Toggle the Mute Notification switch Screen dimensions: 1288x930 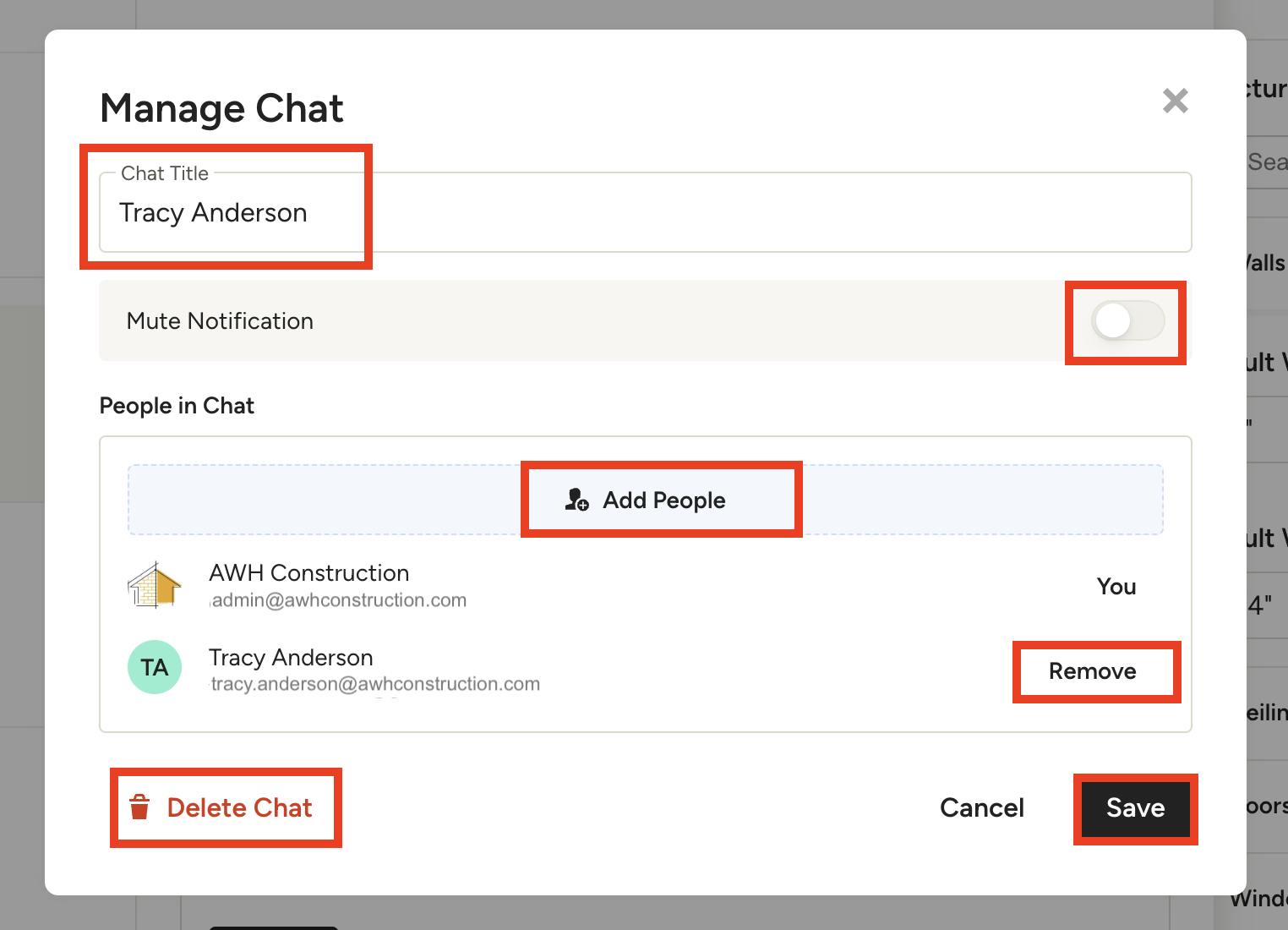pyautogui.click(x=1127, y=321)
